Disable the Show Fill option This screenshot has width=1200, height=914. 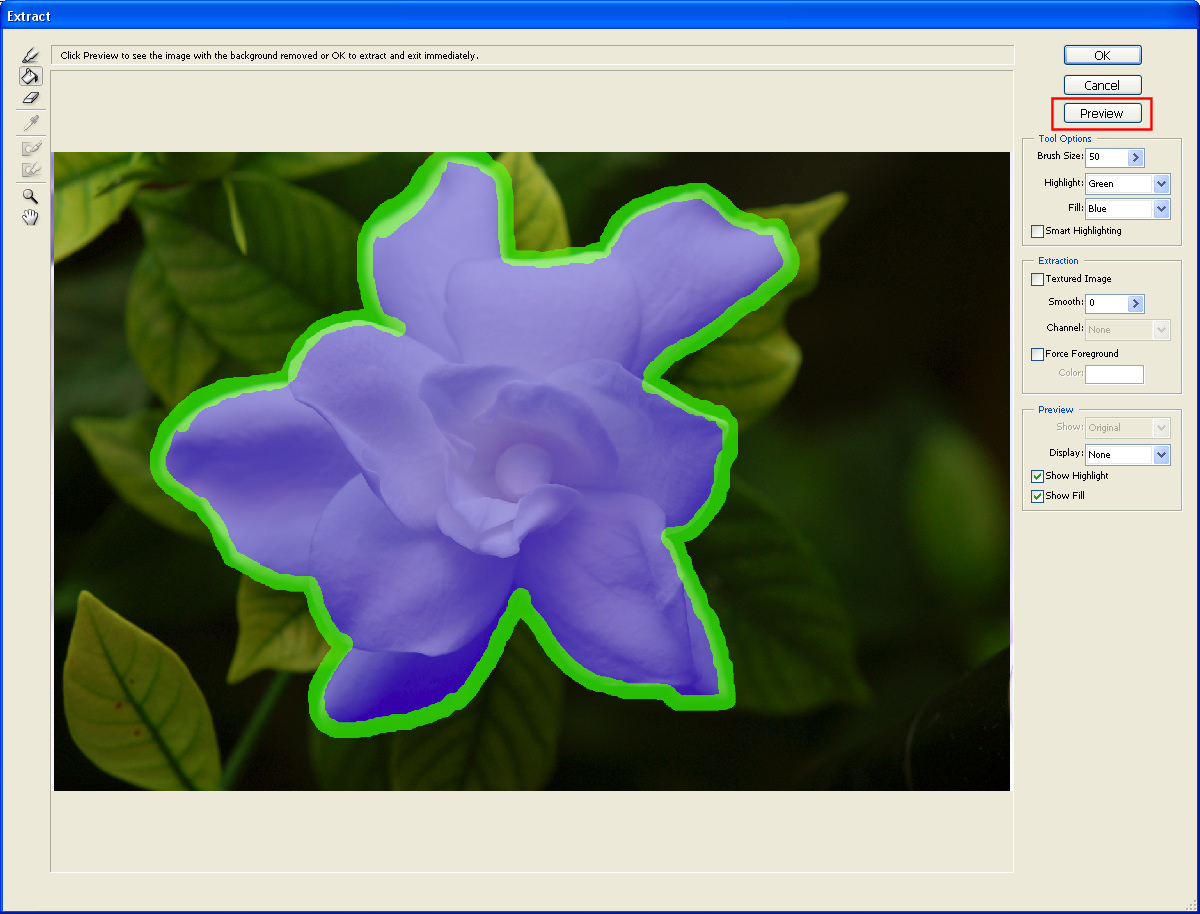point(1037,495)
